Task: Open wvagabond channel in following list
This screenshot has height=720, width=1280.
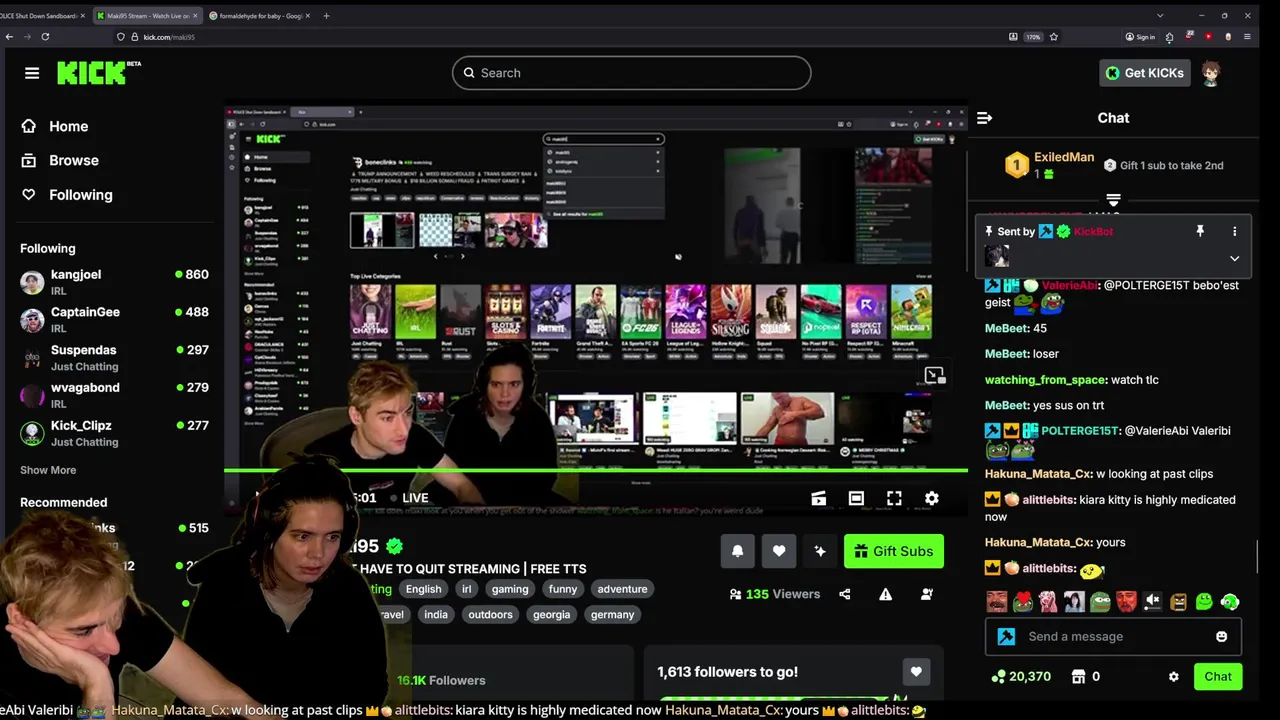Action: [114, 395]
